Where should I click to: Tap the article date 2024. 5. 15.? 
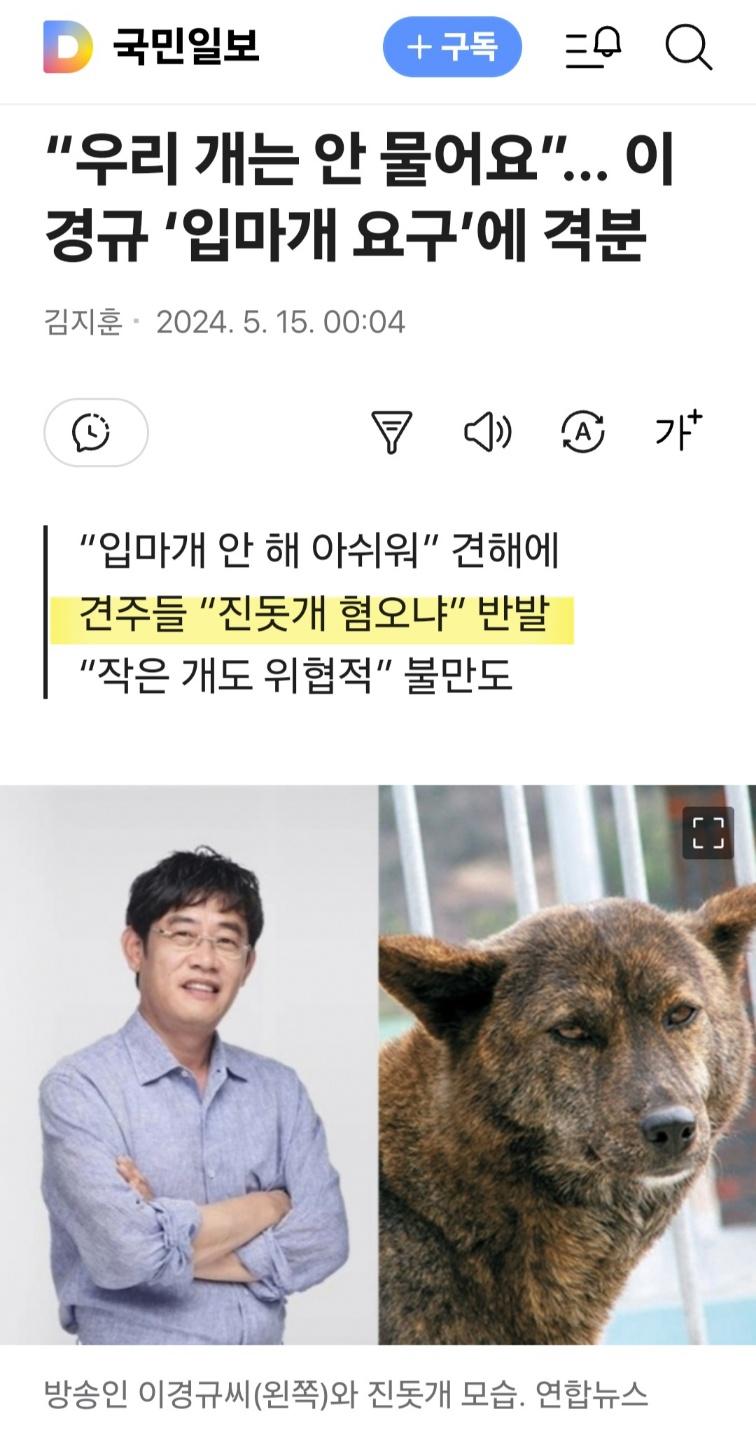click(x=236, y=322)
